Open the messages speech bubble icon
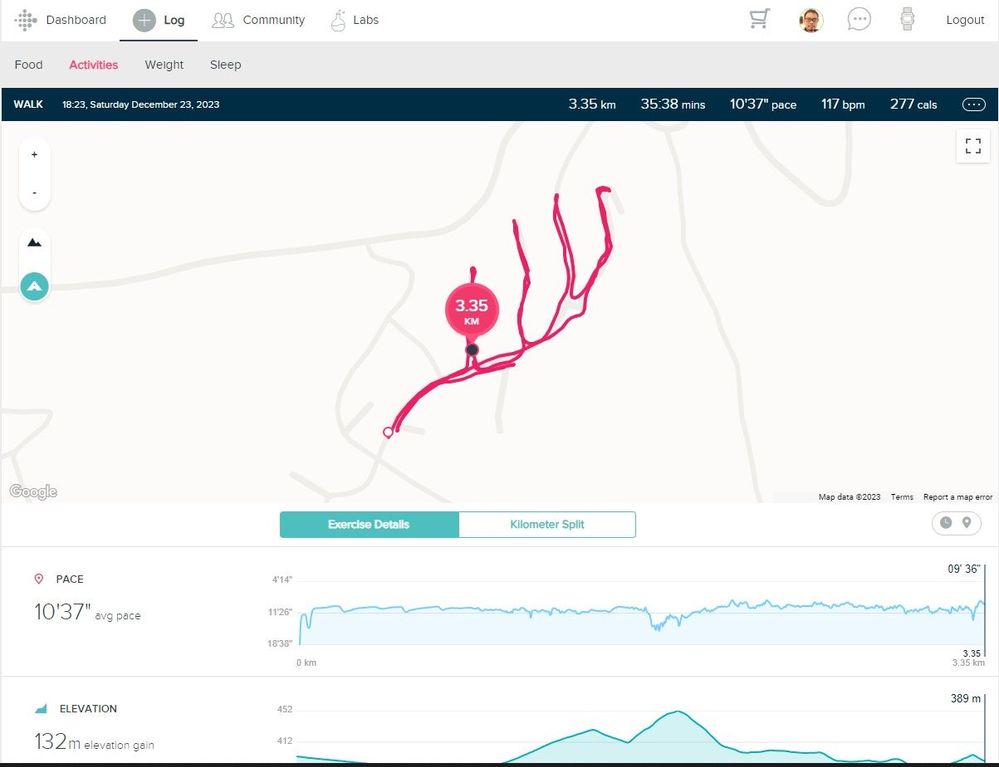999x767 pixels. (x=859, y=20)
